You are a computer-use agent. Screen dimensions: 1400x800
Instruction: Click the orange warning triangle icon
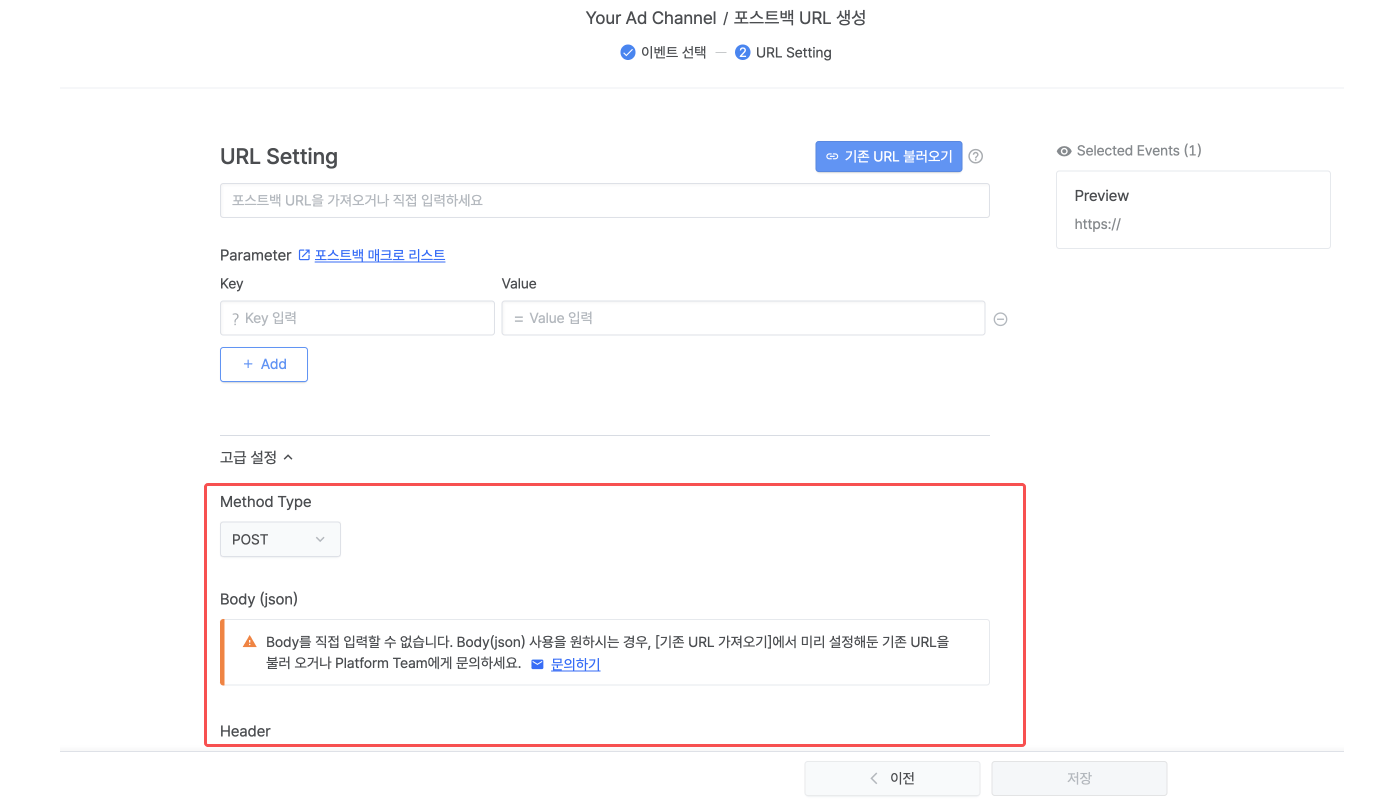tap(250, 642)
